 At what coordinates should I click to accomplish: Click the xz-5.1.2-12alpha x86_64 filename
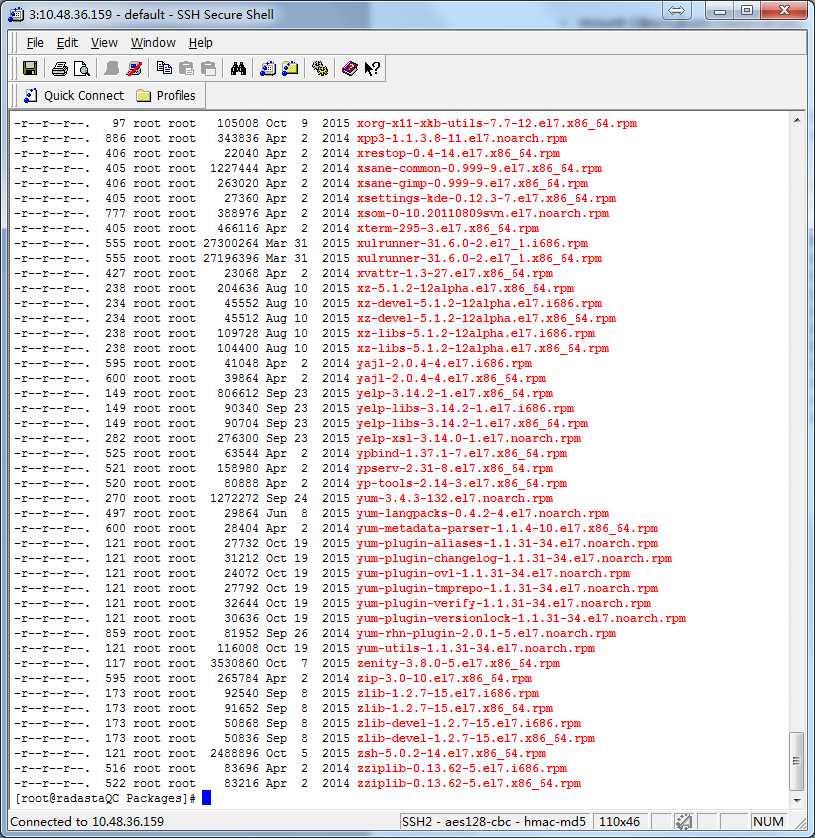(x=465, y=288)
